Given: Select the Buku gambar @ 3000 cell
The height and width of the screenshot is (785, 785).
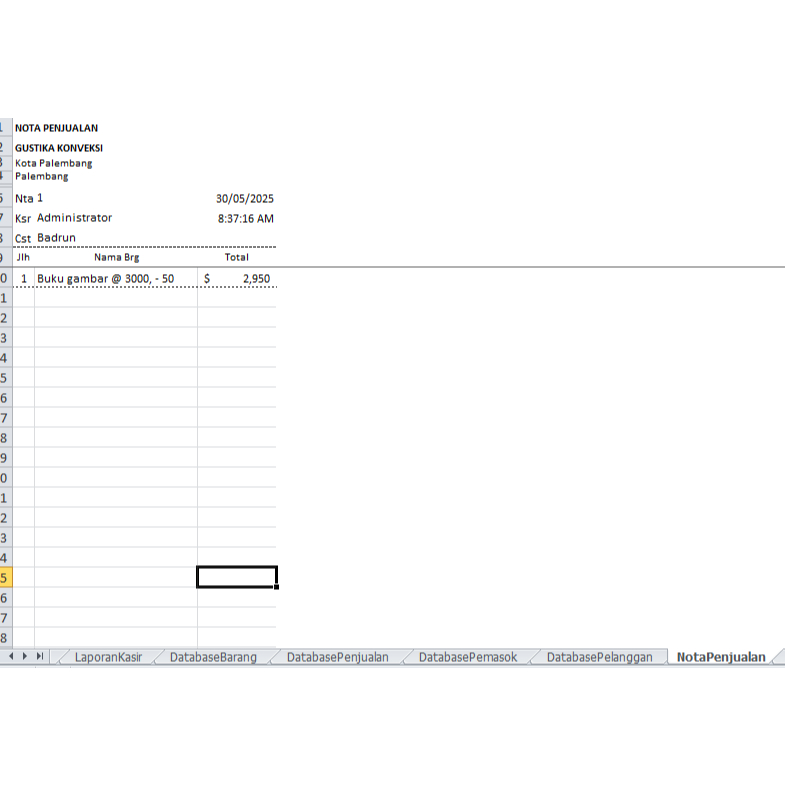Looking at the screenshot, I should [x=116, y=278].
